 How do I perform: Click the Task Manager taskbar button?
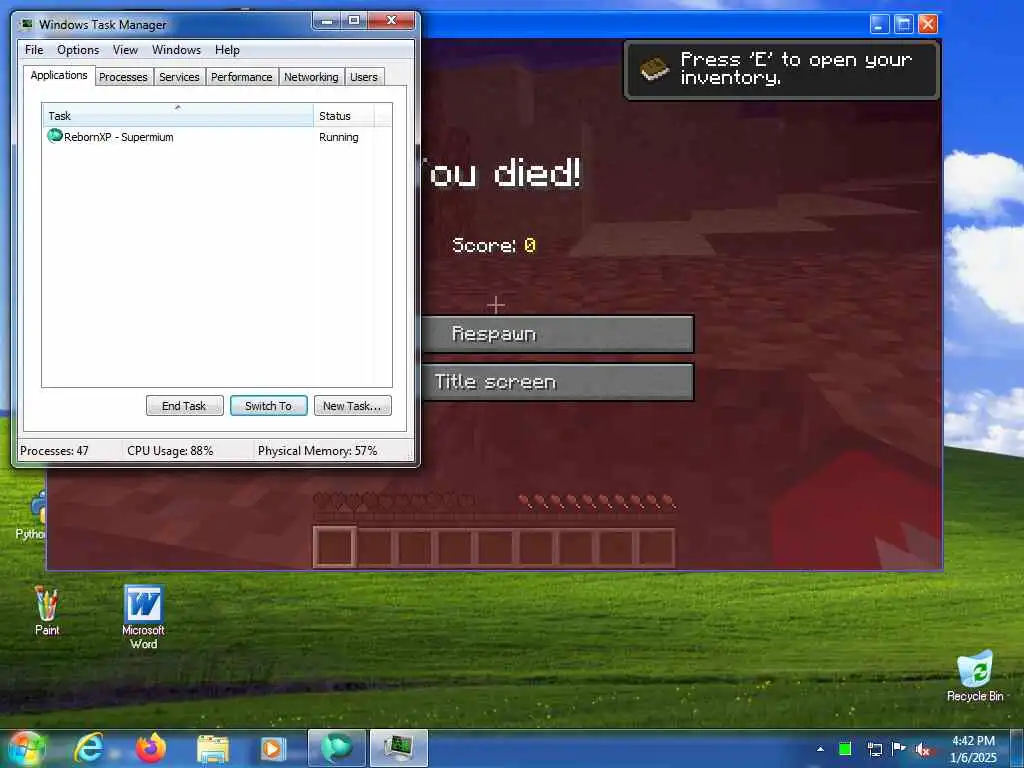[398, 748]
